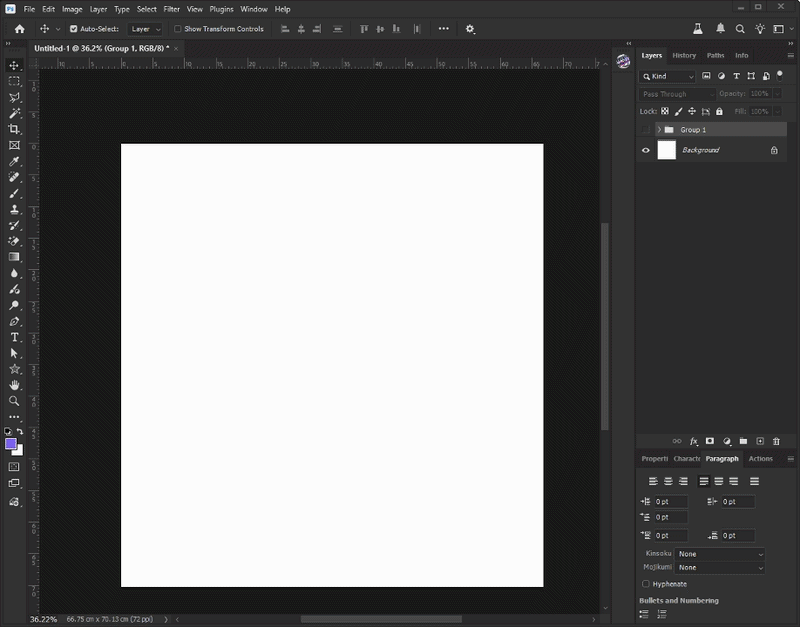Image resolution: width=800 pixels, height=627 pixels.
Task: Select the History Brush tool
Action: tap(14, 225)
